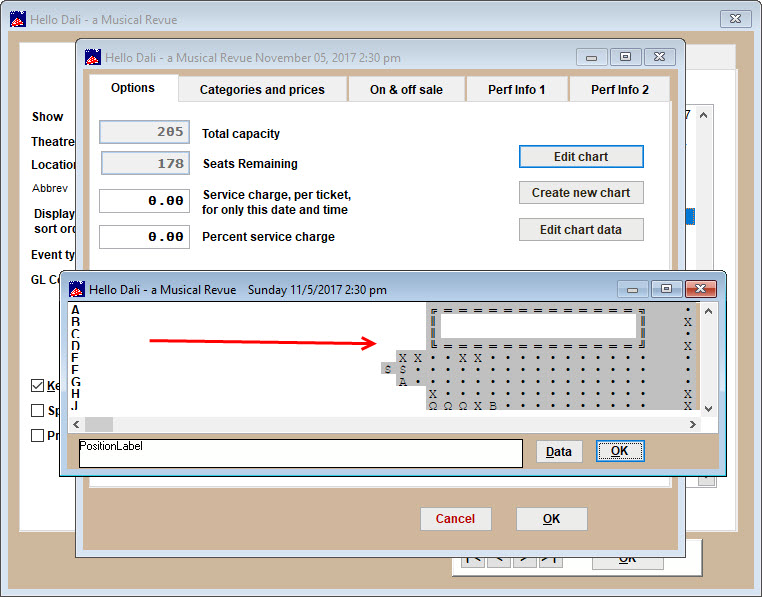
Task: Click the seating chart's scroll down arrow
Action: (x=709, y=409)
